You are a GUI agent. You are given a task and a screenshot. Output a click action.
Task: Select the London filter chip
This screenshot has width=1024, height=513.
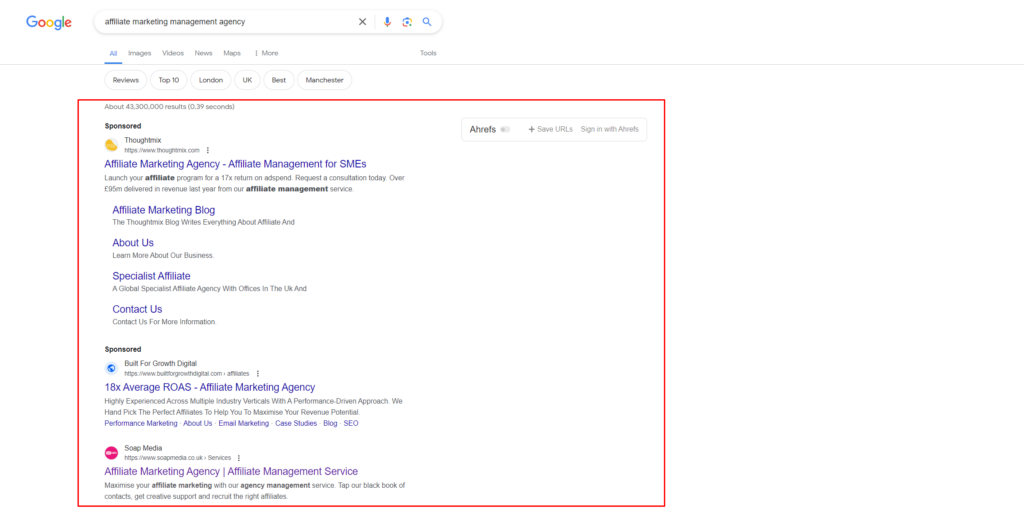pyautogui.click(x=211, y=80)
